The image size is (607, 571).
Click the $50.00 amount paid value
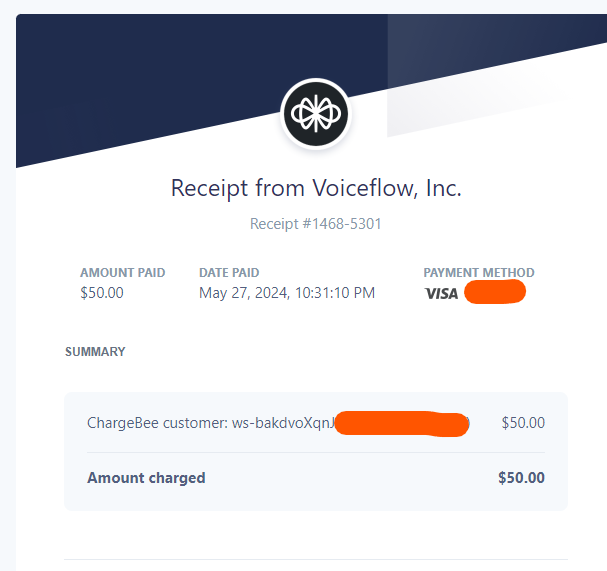102,293
